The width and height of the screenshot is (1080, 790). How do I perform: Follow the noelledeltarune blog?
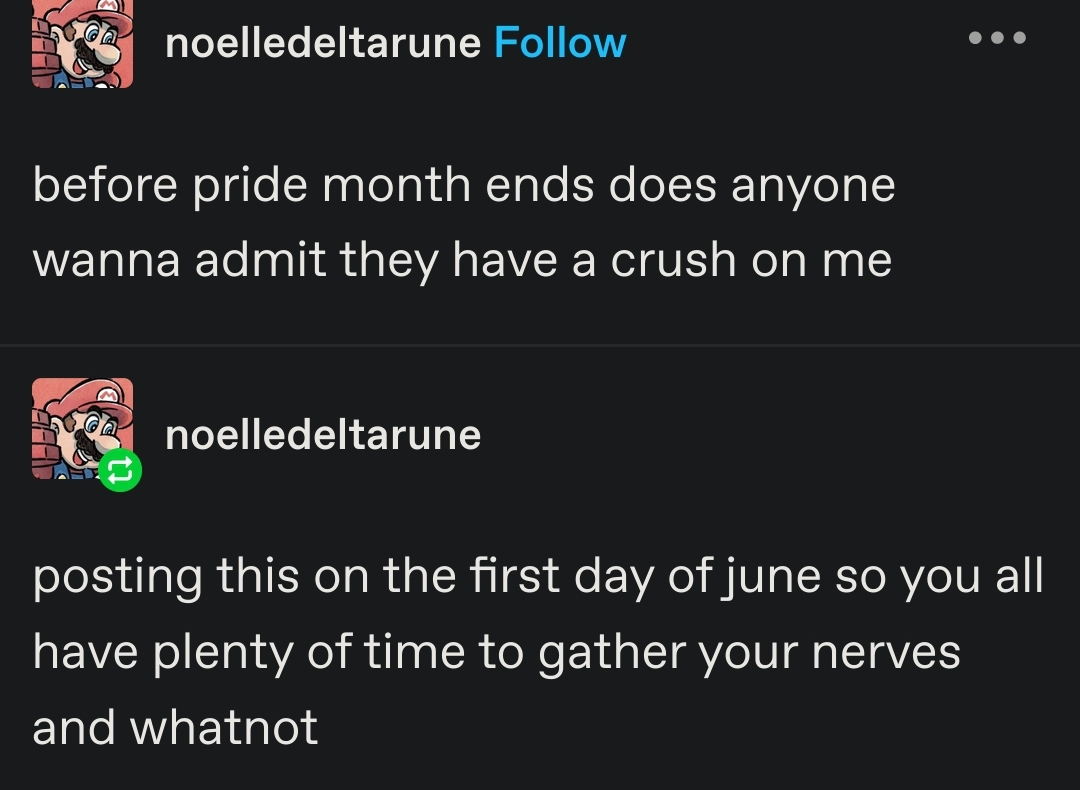click(560, 43)
